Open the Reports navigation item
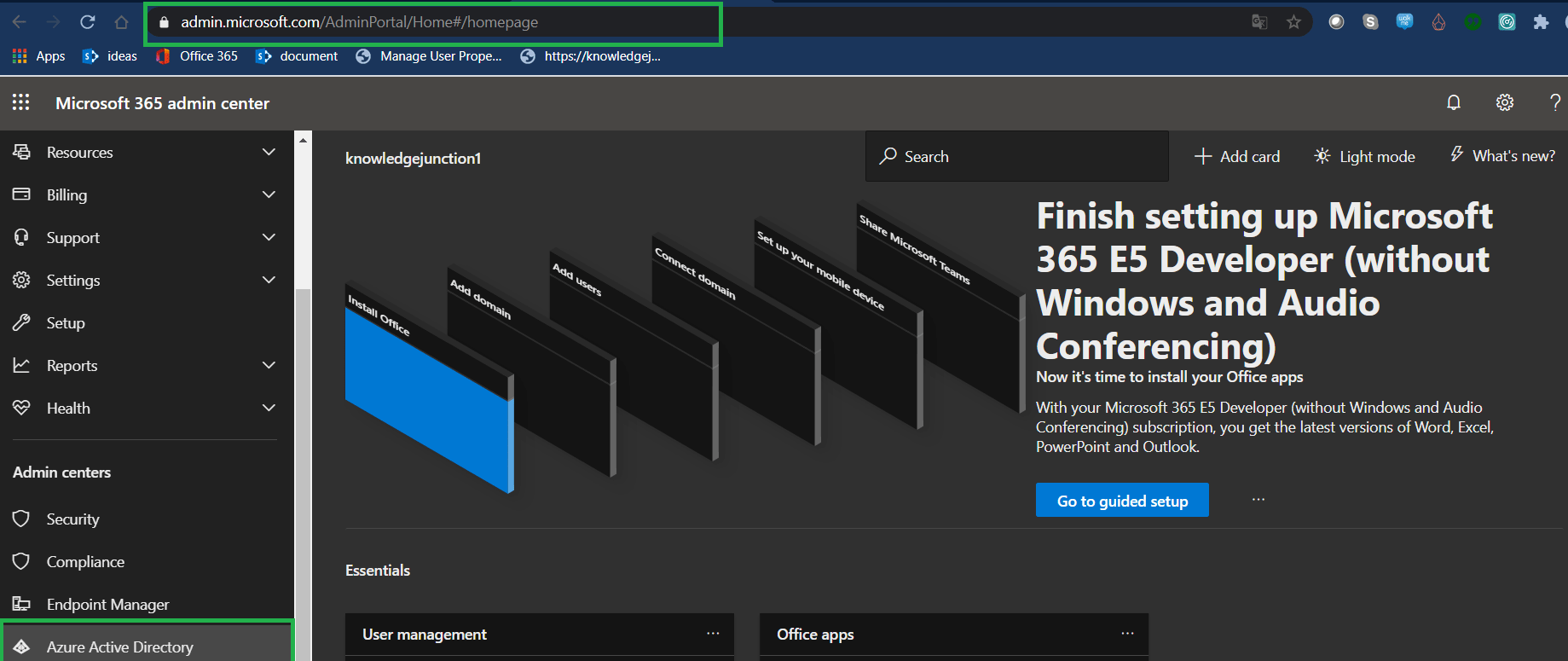The height and width of the screenshot is (661, 1568). 147,365
